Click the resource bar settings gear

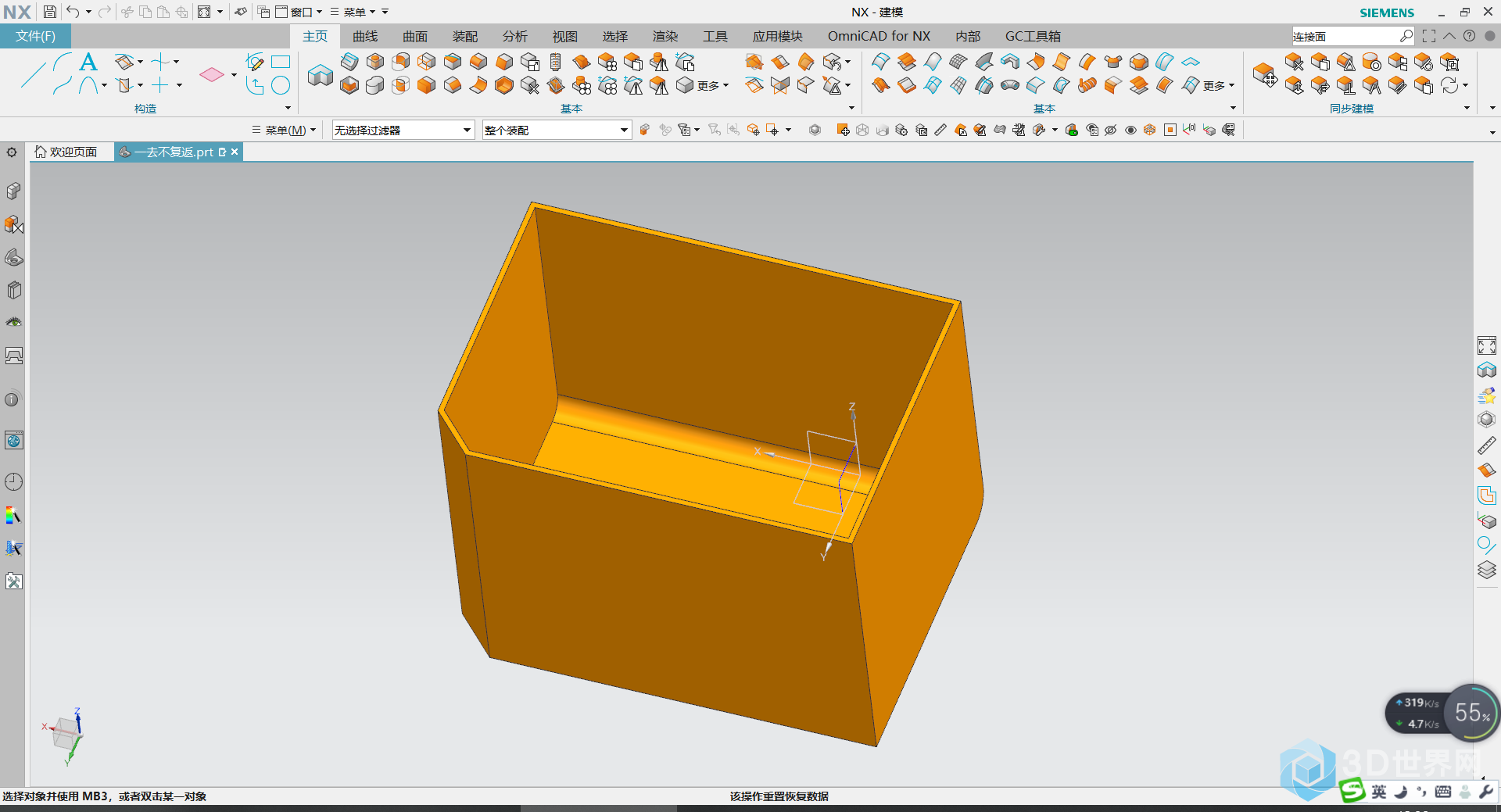point(12,152)
